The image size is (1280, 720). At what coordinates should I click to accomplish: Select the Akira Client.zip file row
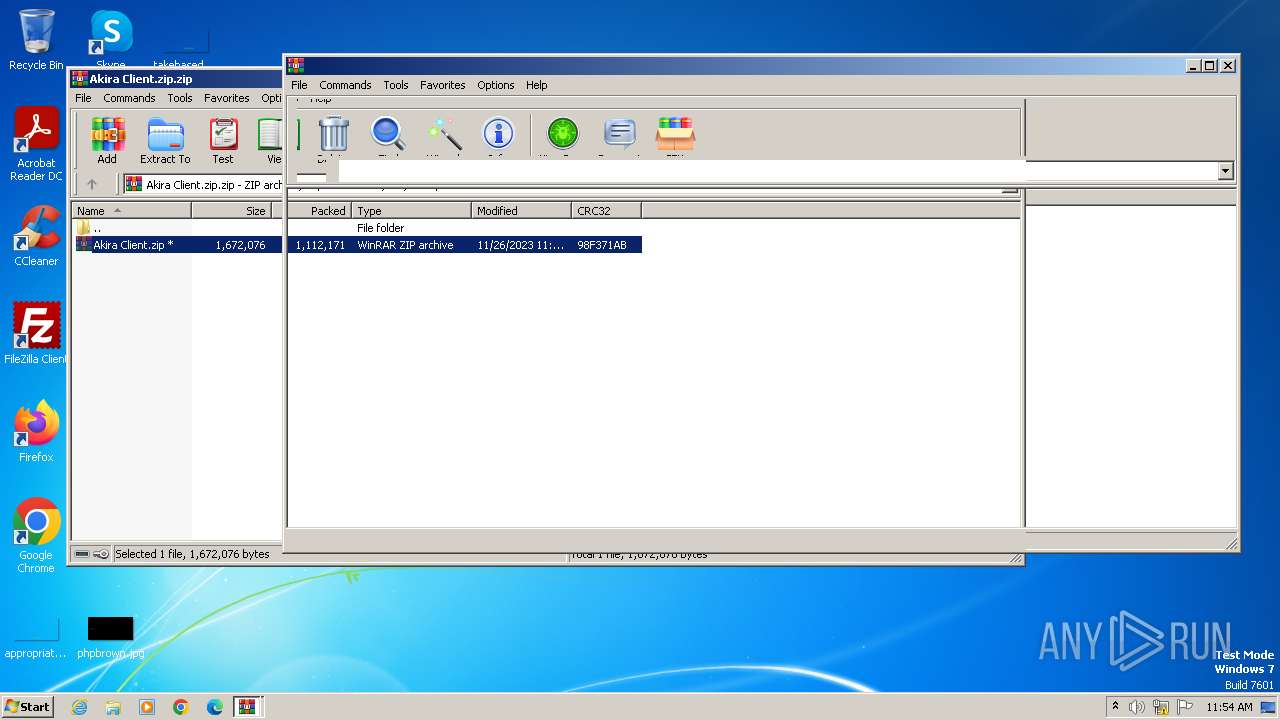357,245
